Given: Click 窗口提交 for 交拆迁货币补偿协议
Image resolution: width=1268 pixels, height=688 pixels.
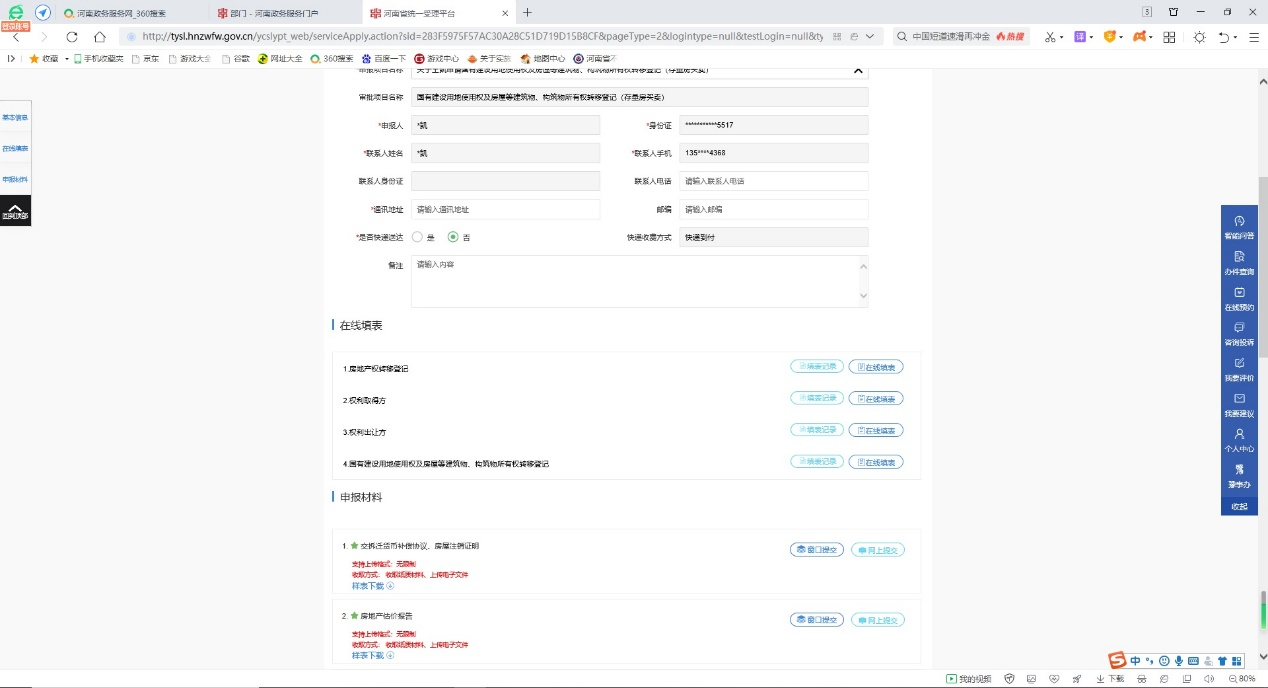Looking at the screenshot, I should pos(817,550).
